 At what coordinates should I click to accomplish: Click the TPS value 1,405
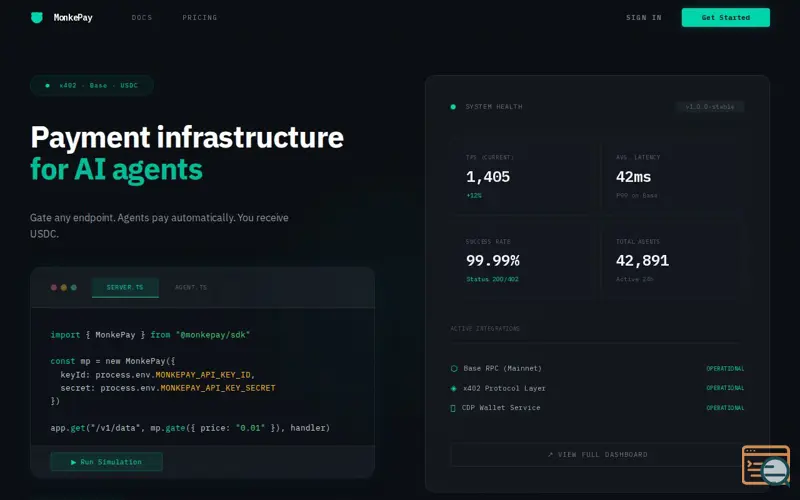[488, 177]
